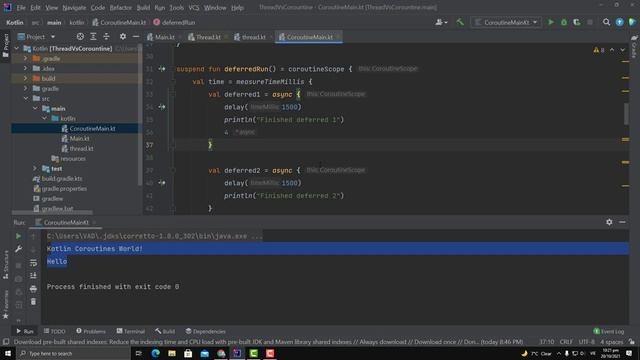Start debugging with the bug icon
The width and height of the screenshot is (640, 360).
(x=564, y=22)
